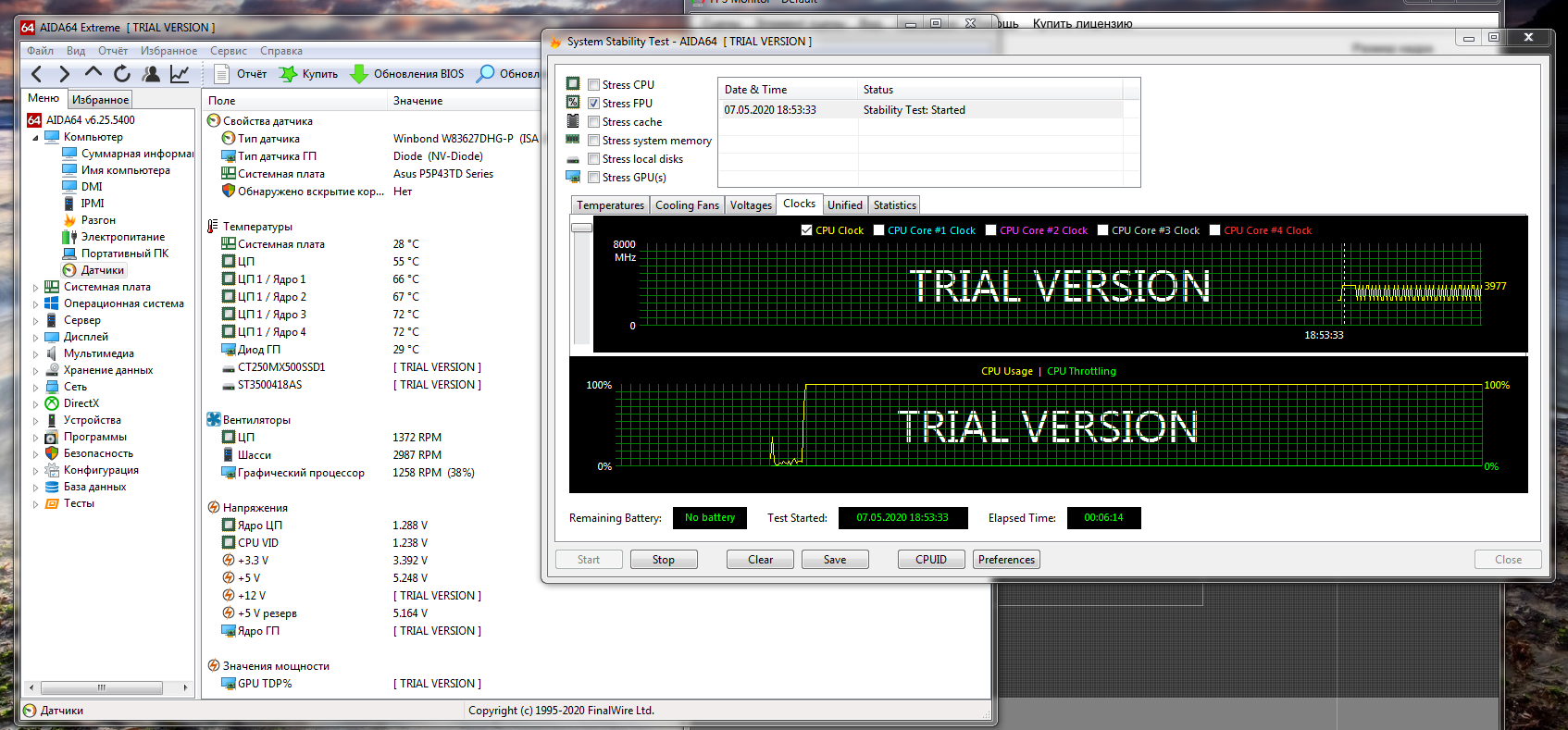Open Preferences in System Stability Test

click(1006, 560)
